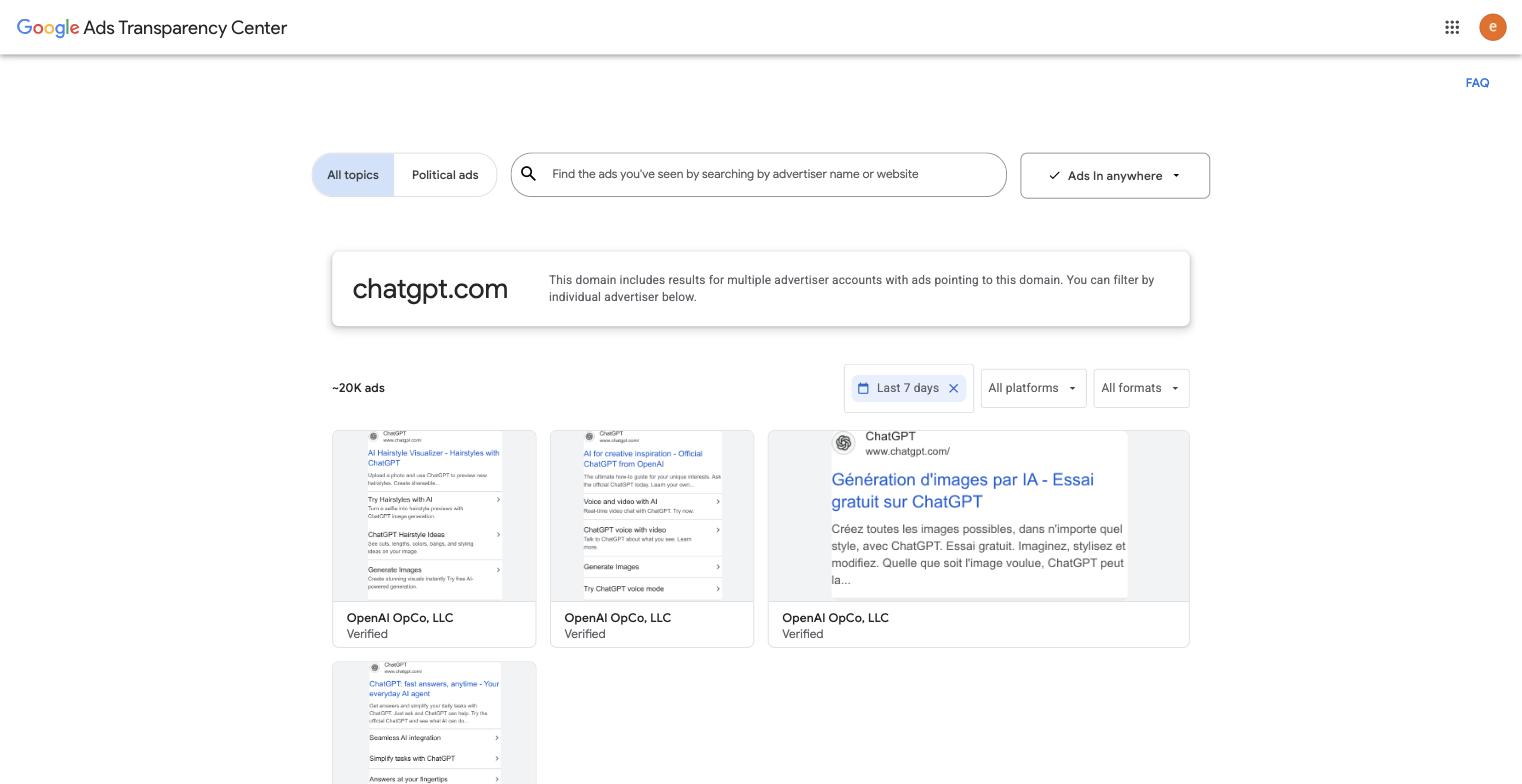Open the All platforms dropdown
Screen dimensions: 1522x784
tap(1033, 388)
